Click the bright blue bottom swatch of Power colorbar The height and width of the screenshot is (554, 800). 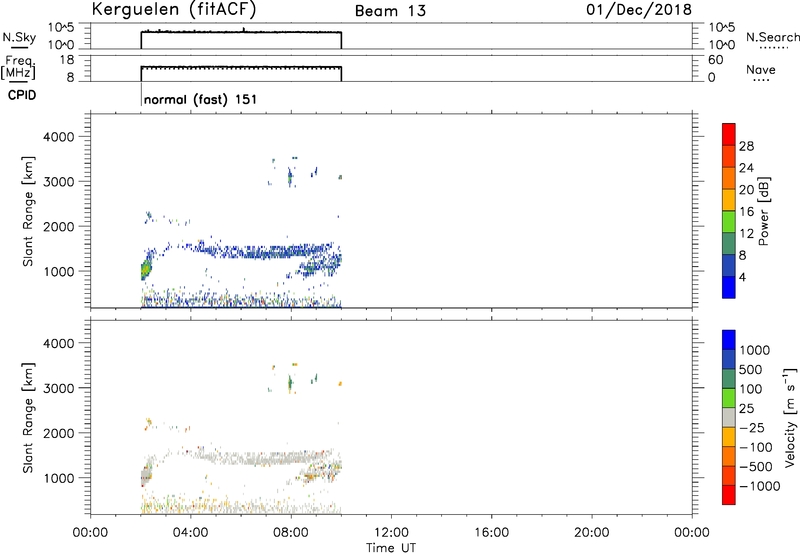pyautogui.click(x=729, y=287)
